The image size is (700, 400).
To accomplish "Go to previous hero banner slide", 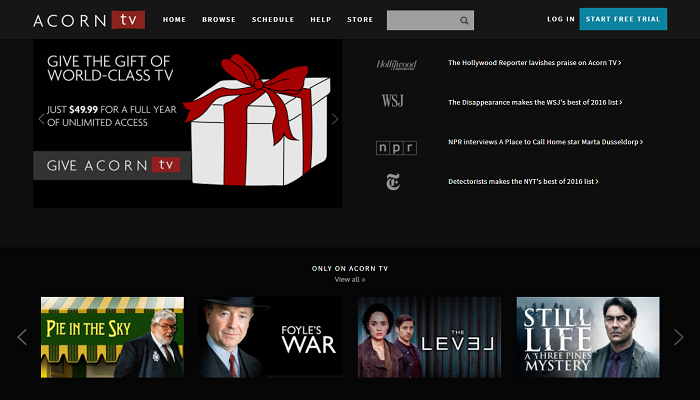I will pos(41,119).
